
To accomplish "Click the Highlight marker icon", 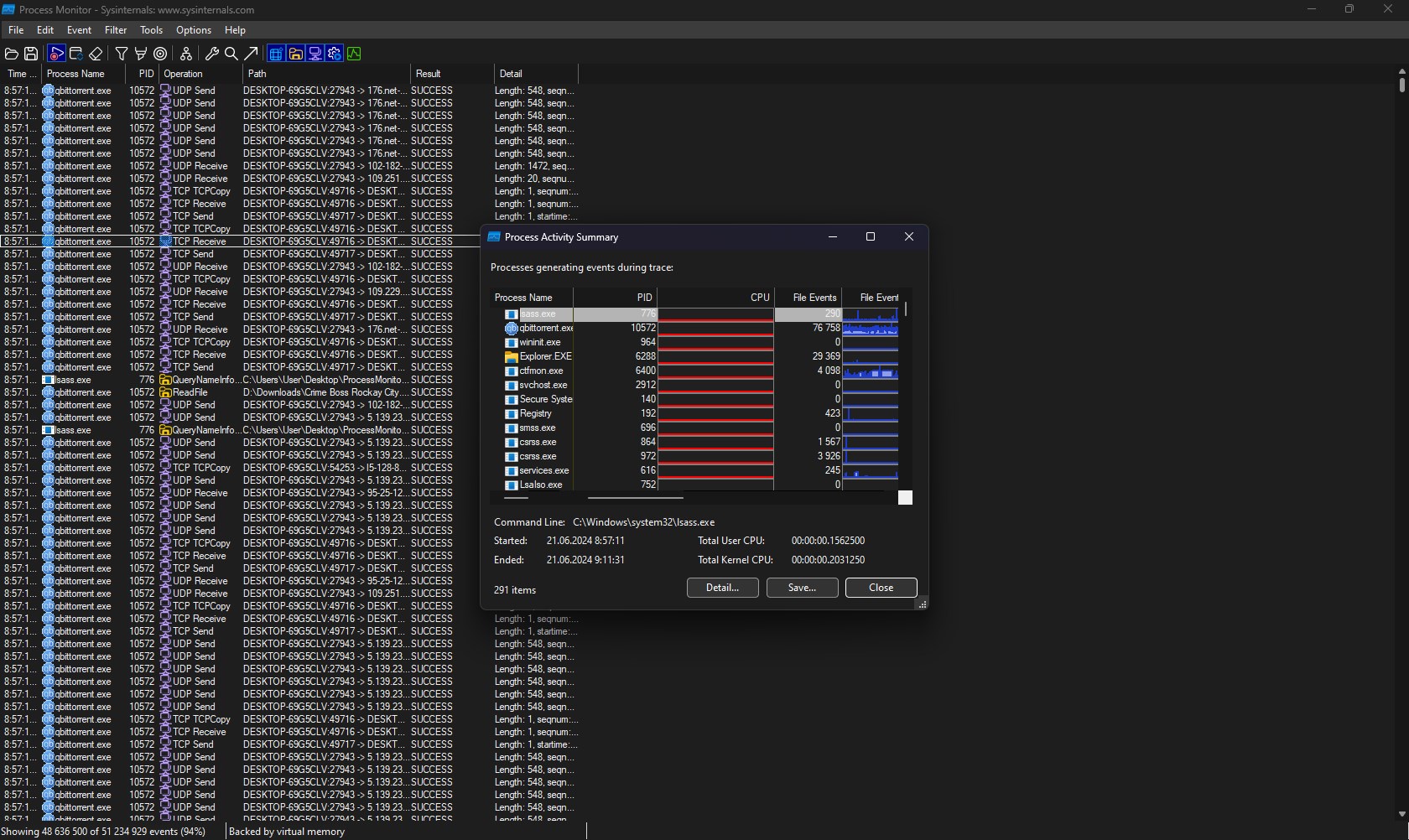I will tap(141, 54).
